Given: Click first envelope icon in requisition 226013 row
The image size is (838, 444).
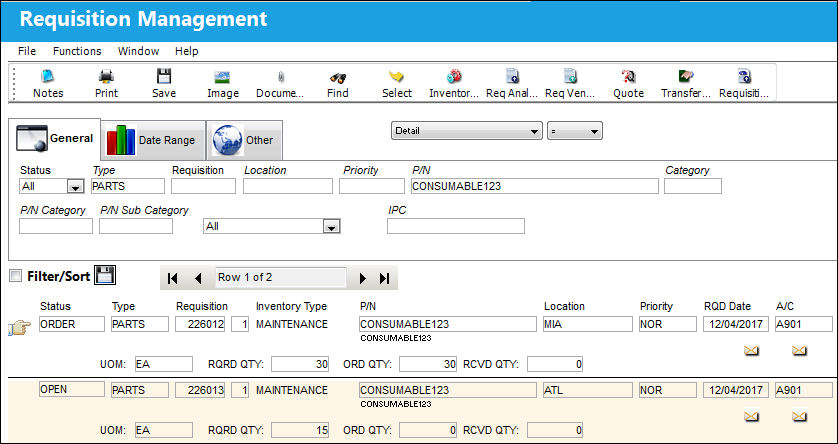Looking at the screenshot, I should 751,416.
